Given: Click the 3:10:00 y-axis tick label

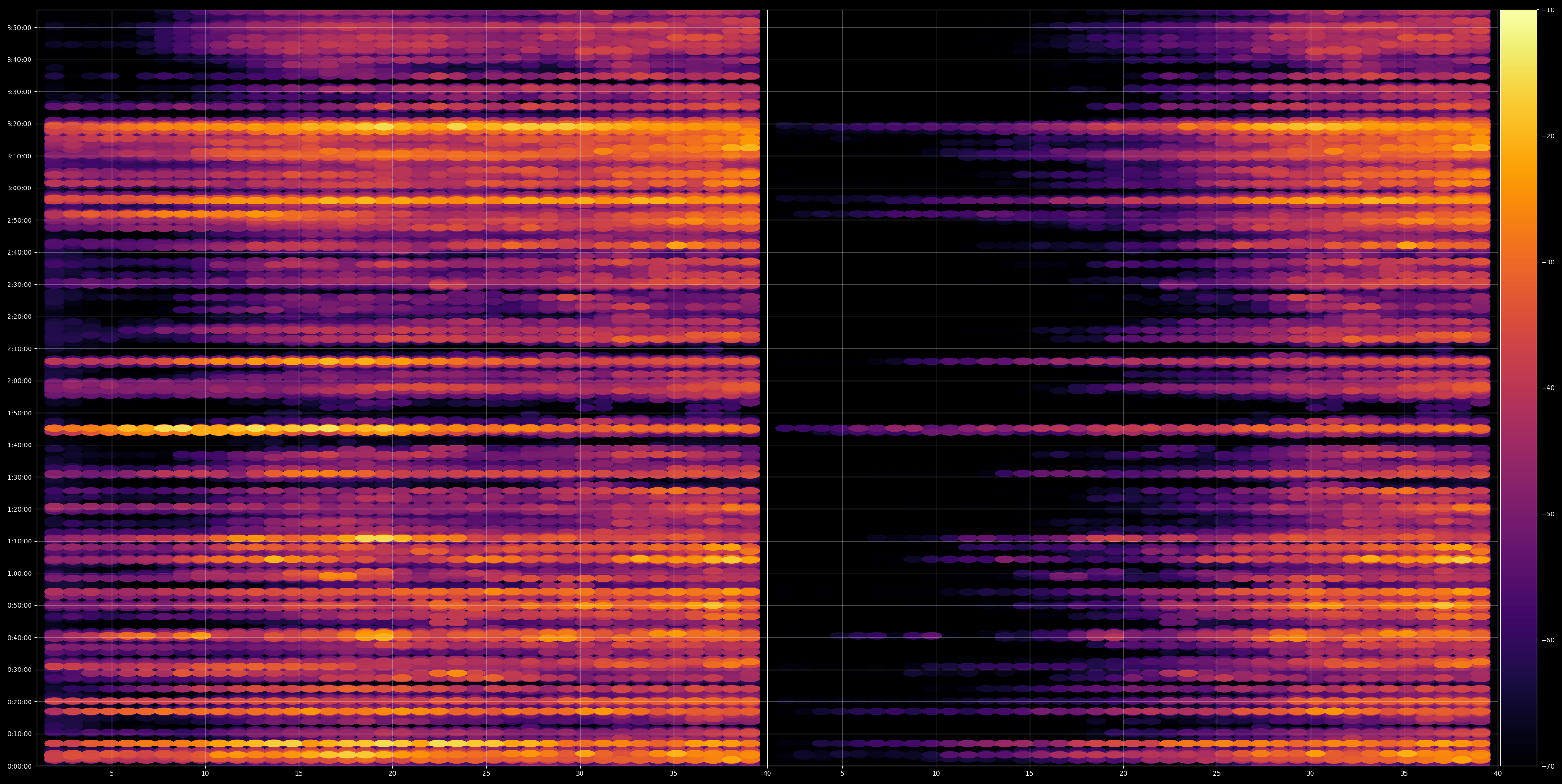Looking at the screenshot, I should point(18,156).
